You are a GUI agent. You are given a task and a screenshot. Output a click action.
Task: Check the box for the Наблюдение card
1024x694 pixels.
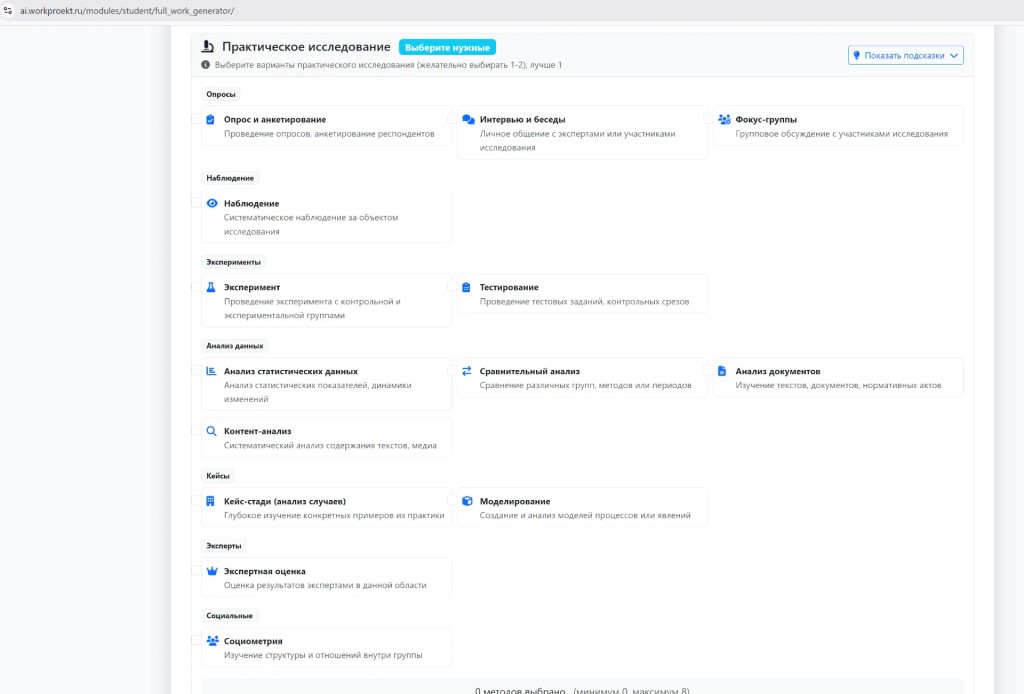(196, 203)
